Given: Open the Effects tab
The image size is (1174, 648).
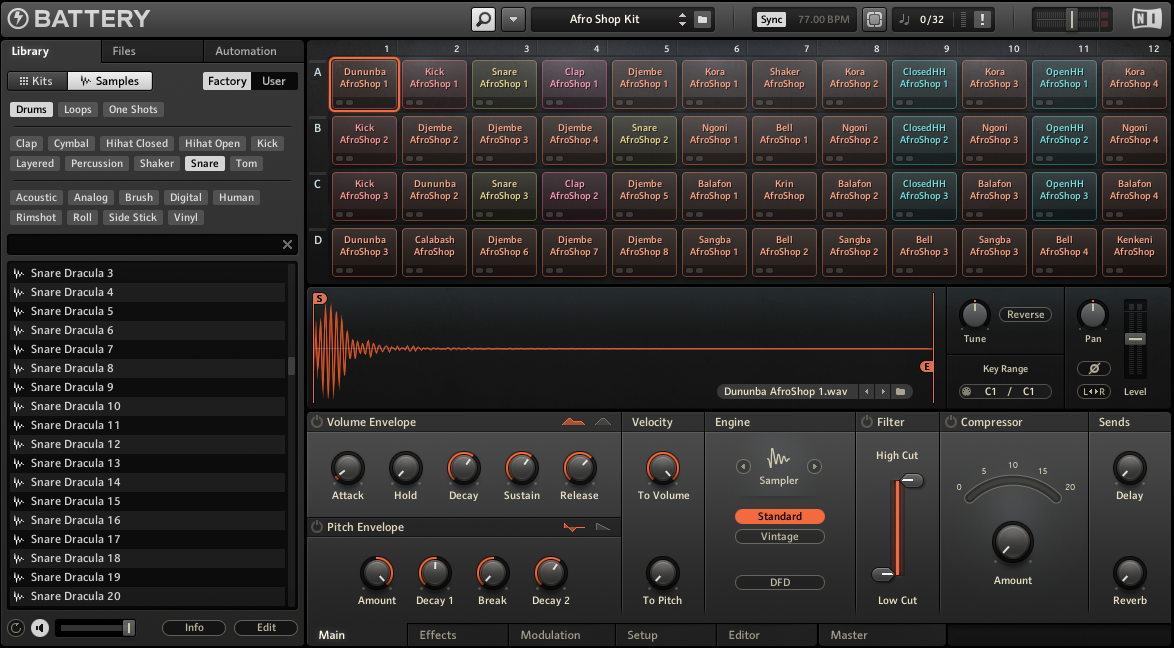Looking at the screenshot, I should tap(438, 635).
